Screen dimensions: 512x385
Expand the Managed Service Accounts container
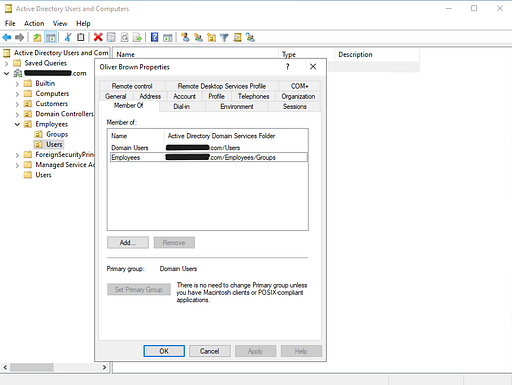tap(17, 165)
